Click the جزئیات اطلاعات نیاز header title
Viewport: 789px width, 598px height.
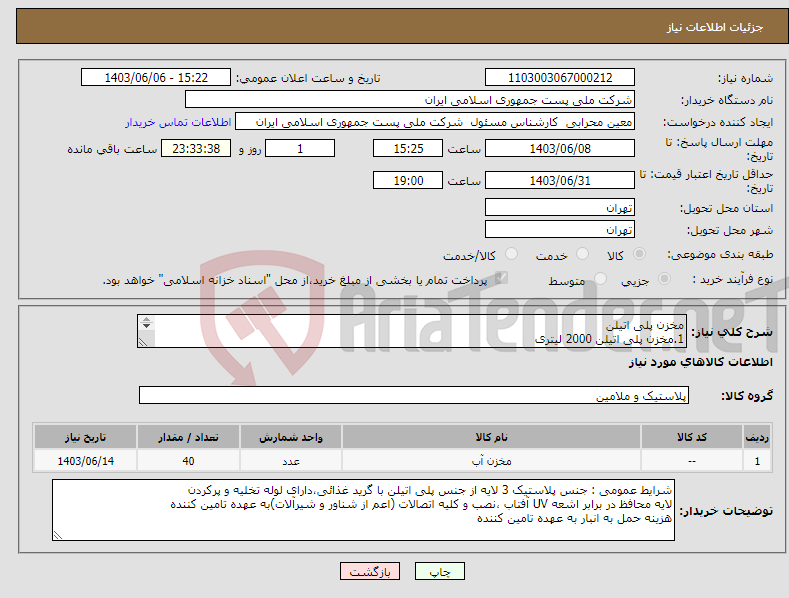pos(715,27)
